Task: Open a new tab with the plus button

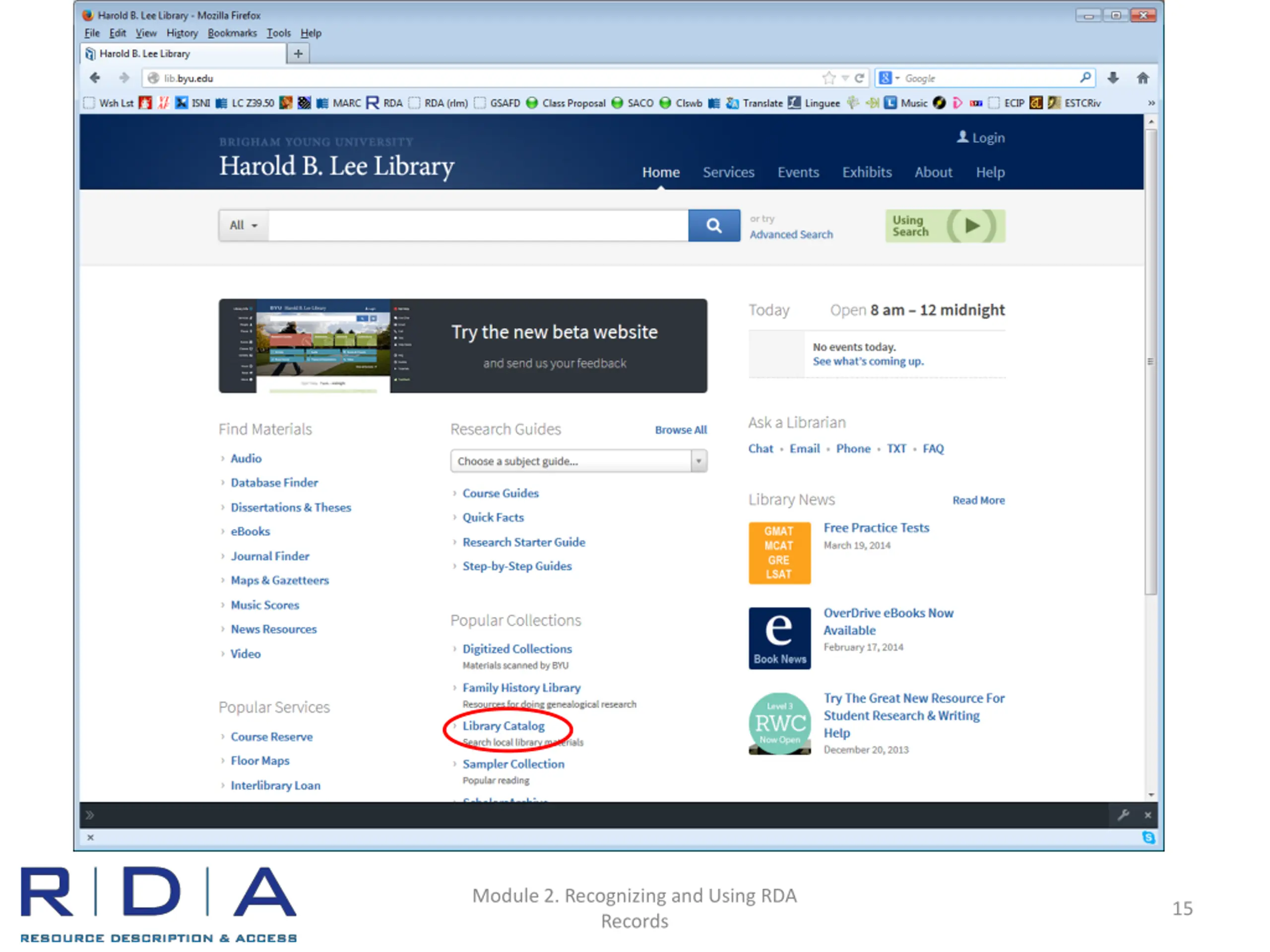Action: (x=298, y=54)
